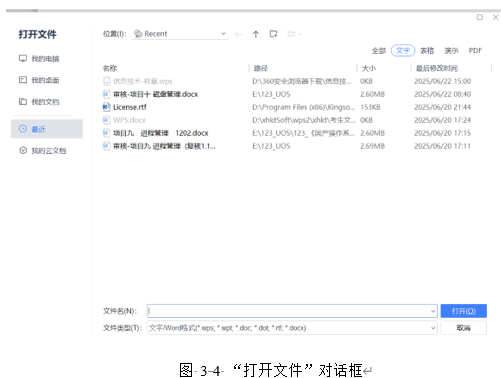501x378 pixels.
Task: Open My Cloud Documents (我的云文档)
Action: point(42,151)
